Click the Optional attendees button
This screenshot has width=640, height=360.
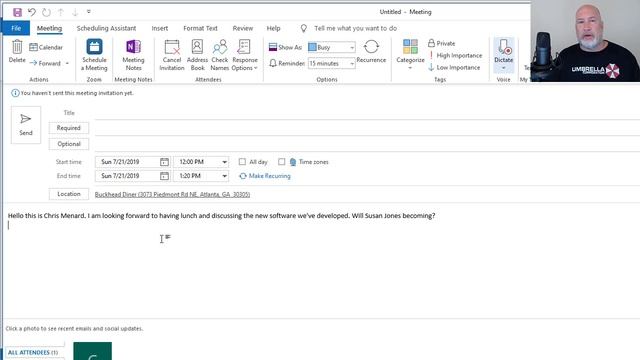tap(69, 144)
